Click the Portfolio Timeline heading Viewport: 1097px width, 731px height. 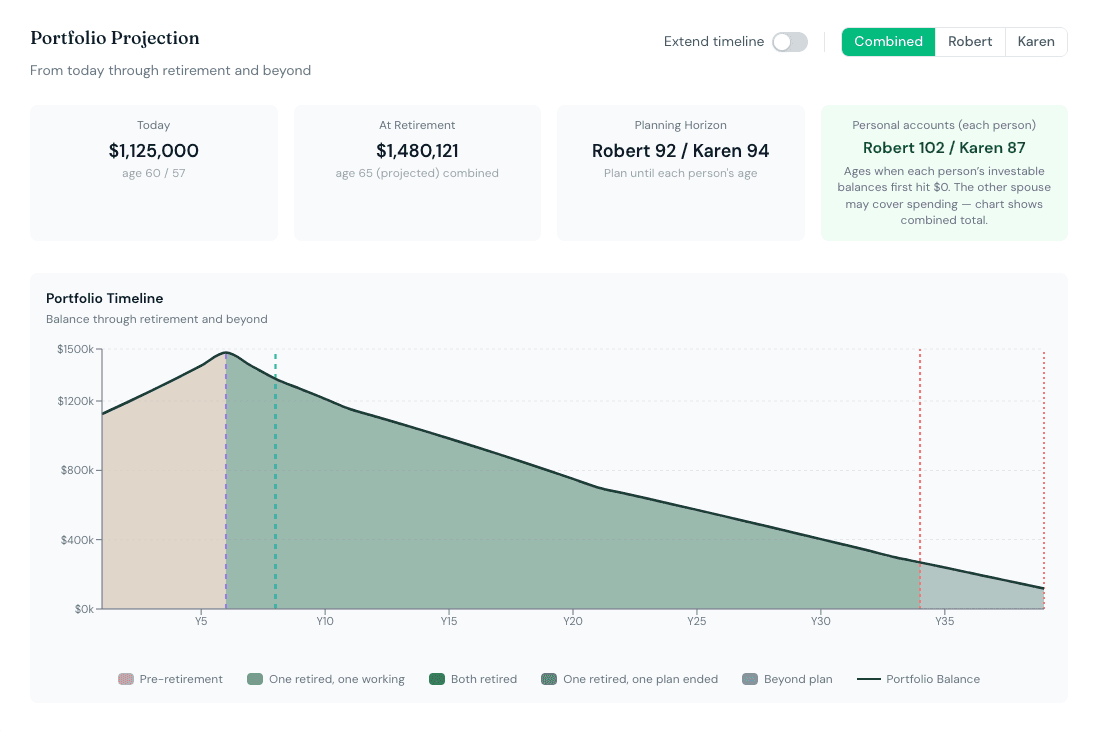click(105, 298)
